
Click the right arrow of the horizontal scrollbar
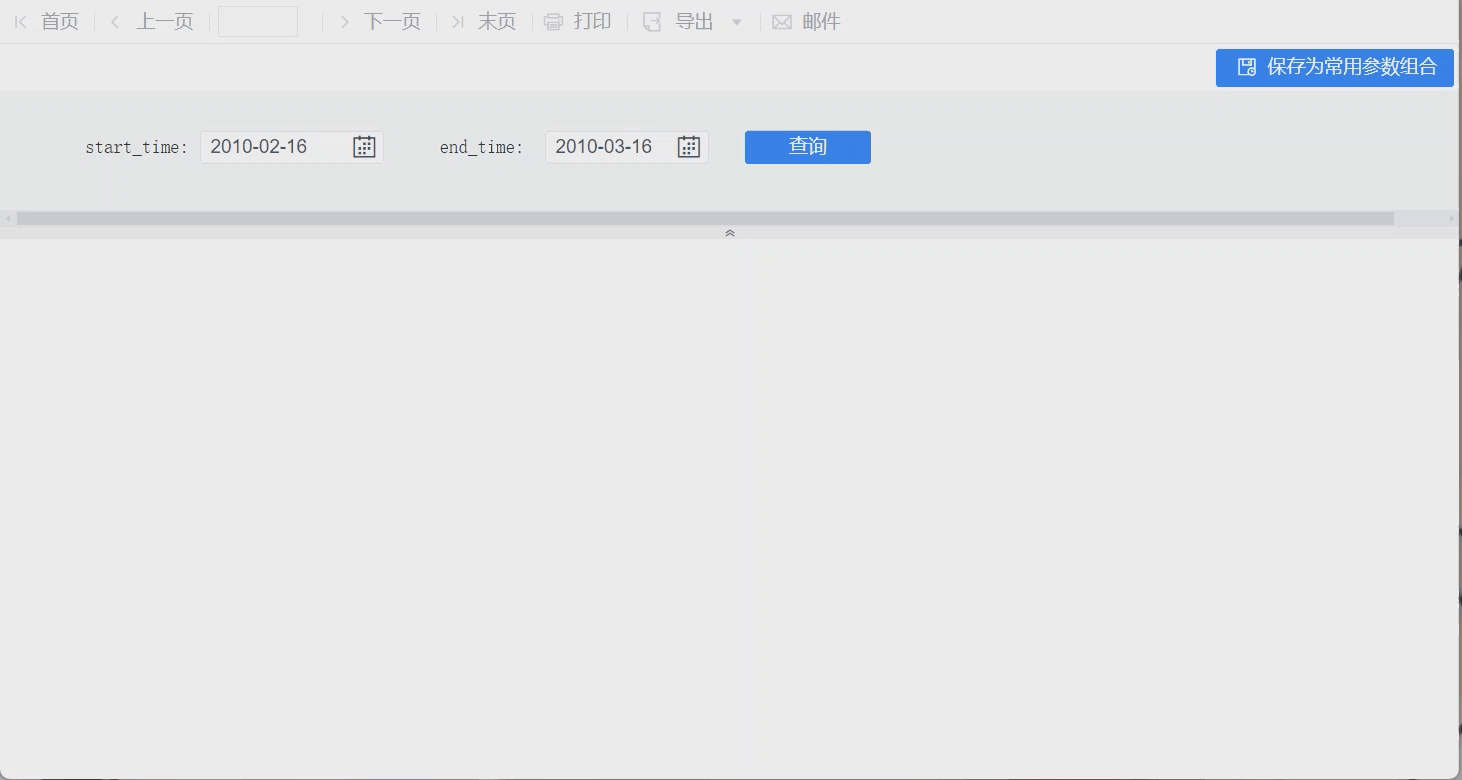1453,218
